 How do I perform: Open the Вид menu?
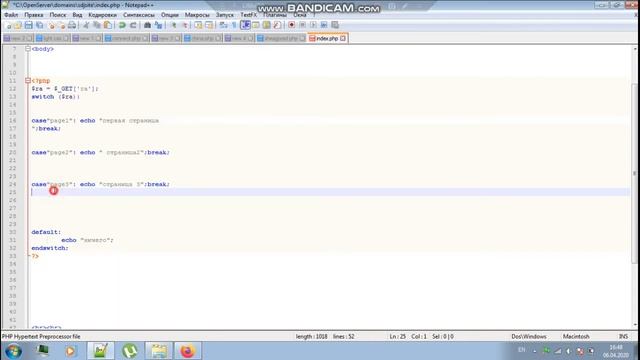click(77, 15)
